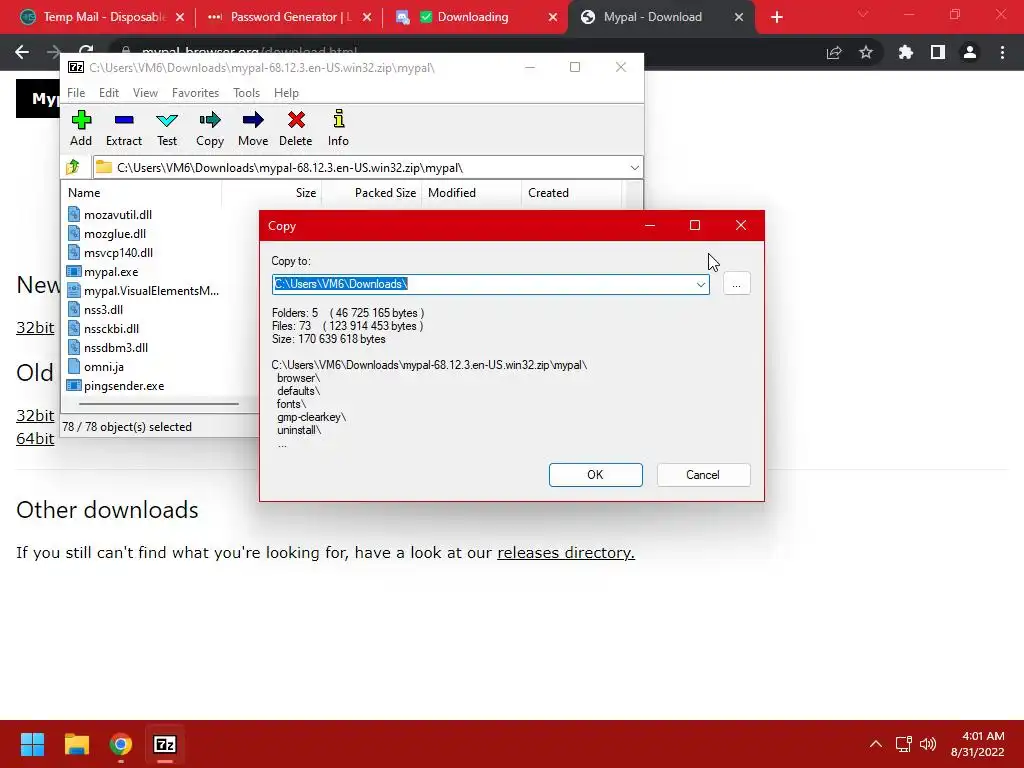This screenshot has width=1024, height=768.
Task: Switch to the Temp Mail browser tab
Action: [x=103, y=17]
